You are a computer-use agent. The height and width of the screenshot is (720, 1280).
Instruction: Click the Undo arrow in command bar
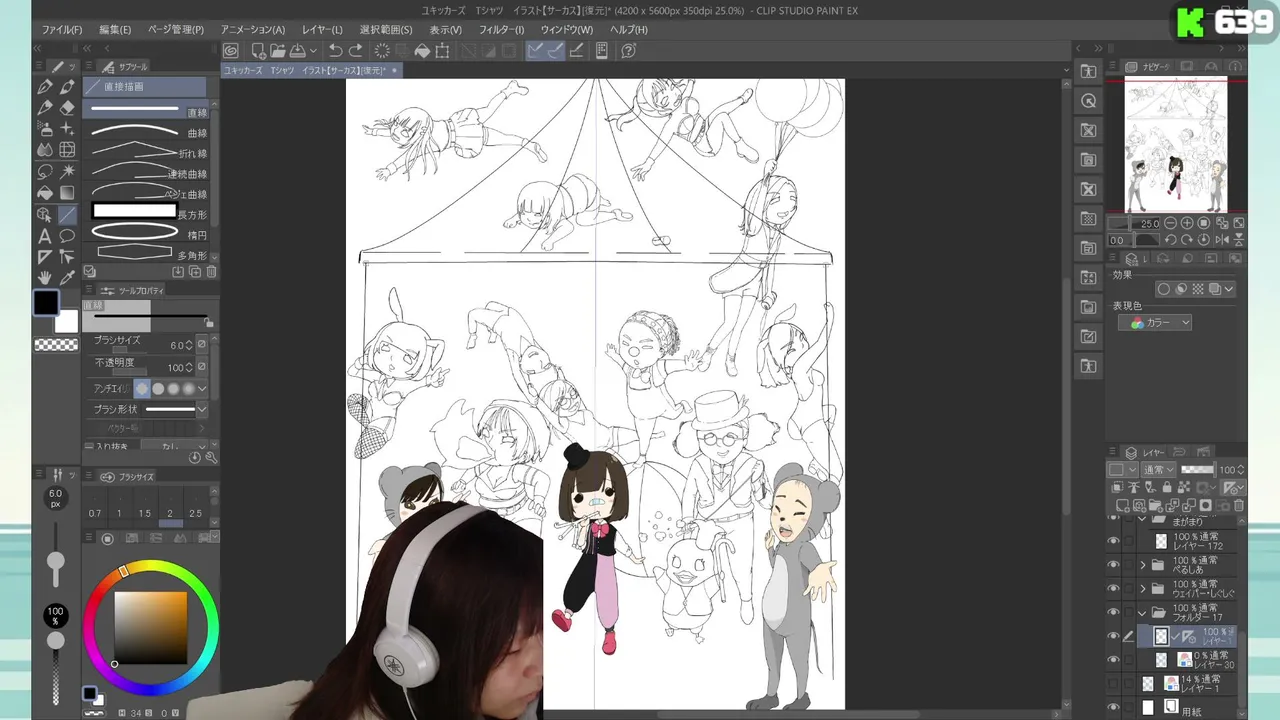coord(336,51)
